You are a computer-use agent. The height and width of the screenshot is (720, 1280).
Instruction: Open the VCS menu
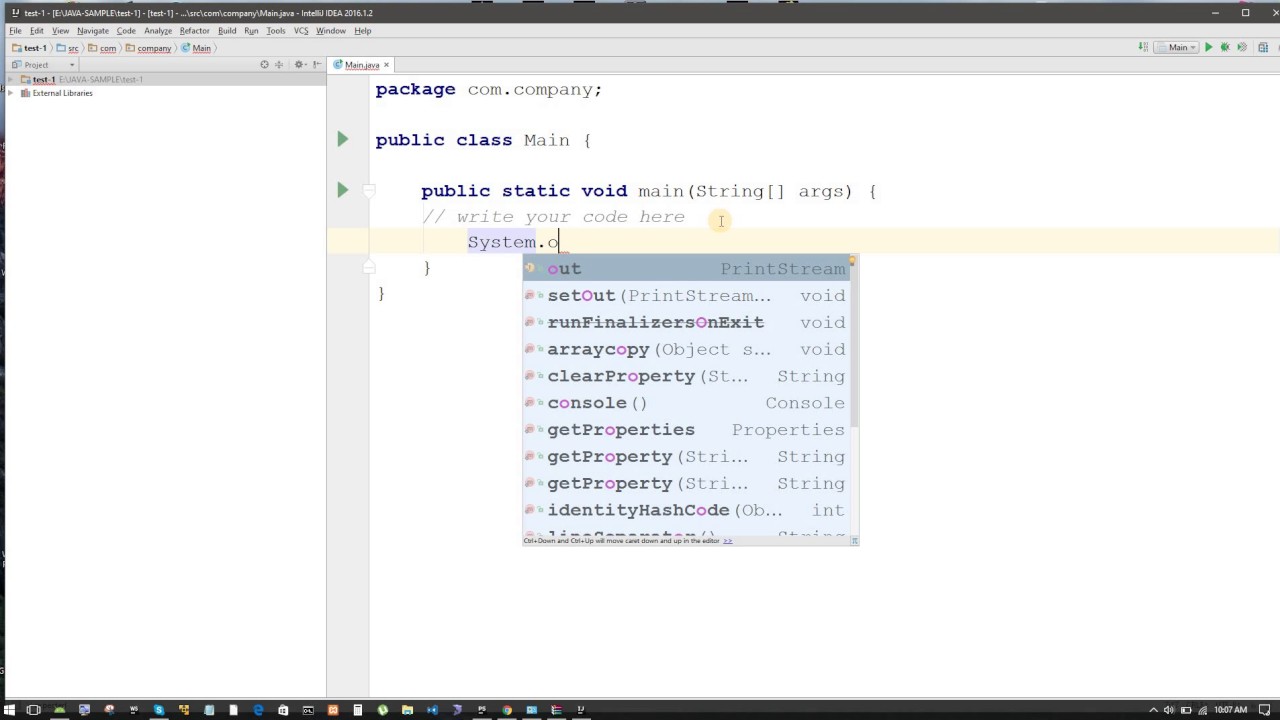pyautogui.click(x=301, y=31)
